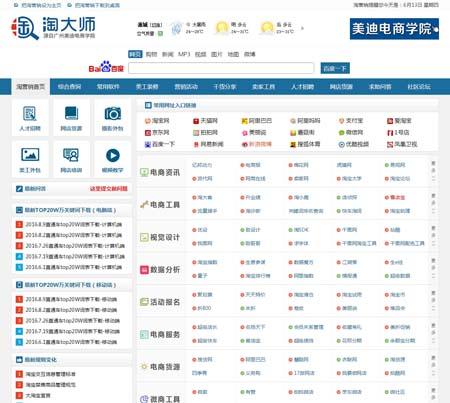The width and height of the screenshot is (450, 403).
Task: Expand more links in 数据分析 row
Action: [433, 268]
